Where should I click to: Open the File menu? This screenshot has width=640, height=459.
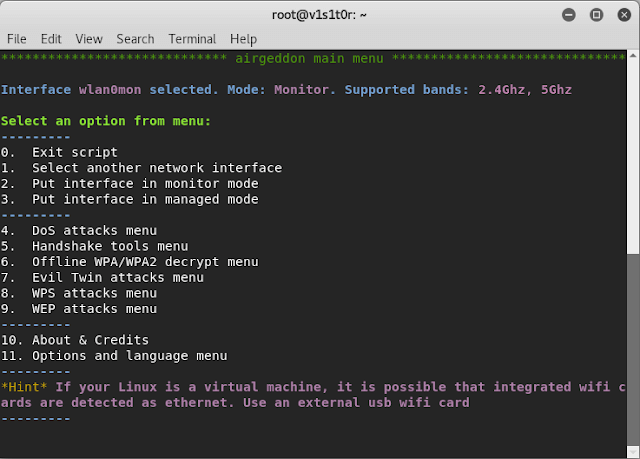click(16, 38)
